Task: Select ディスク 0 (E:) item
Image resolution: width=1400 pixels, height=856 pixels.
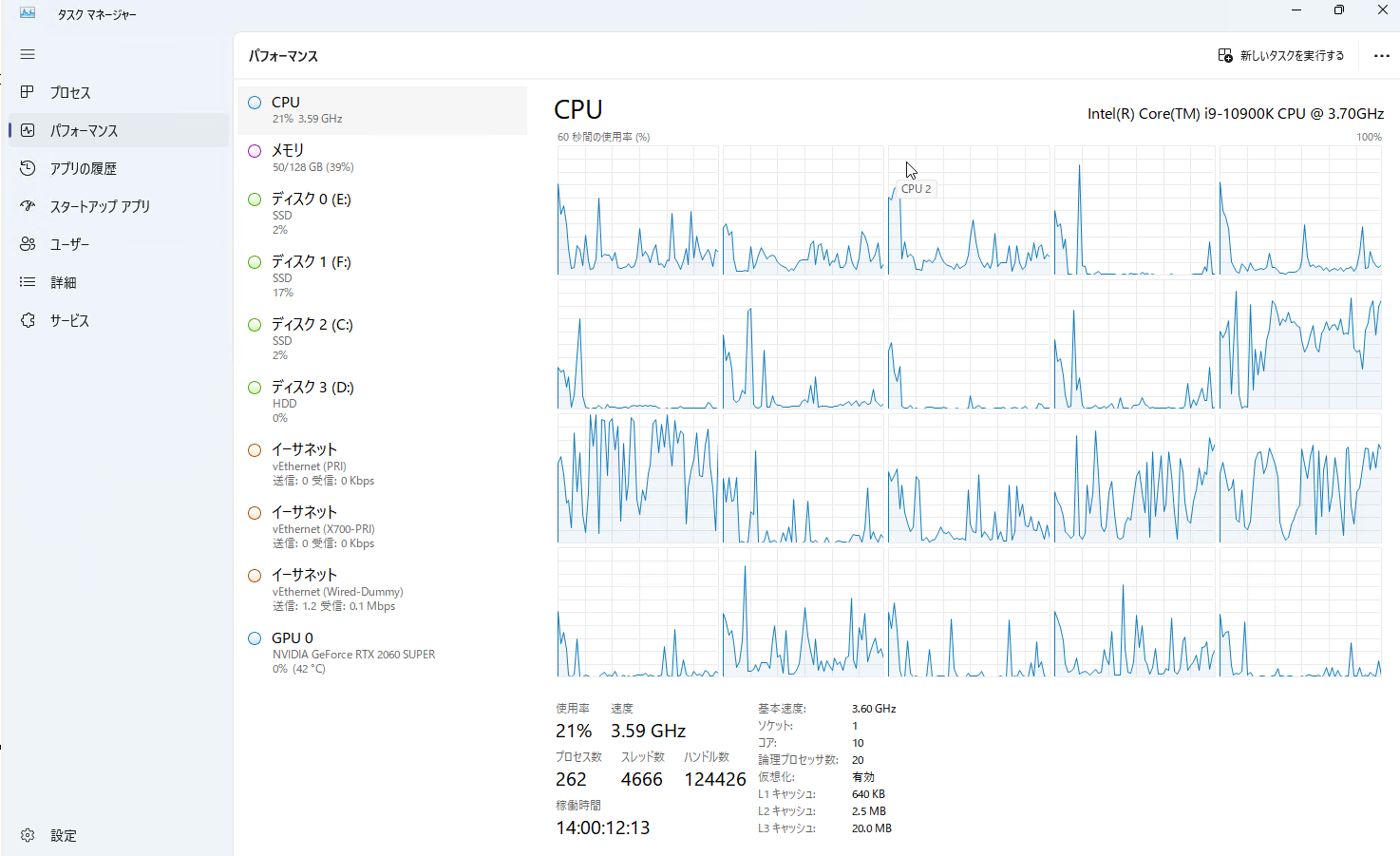Action: [x=382, y=214]
